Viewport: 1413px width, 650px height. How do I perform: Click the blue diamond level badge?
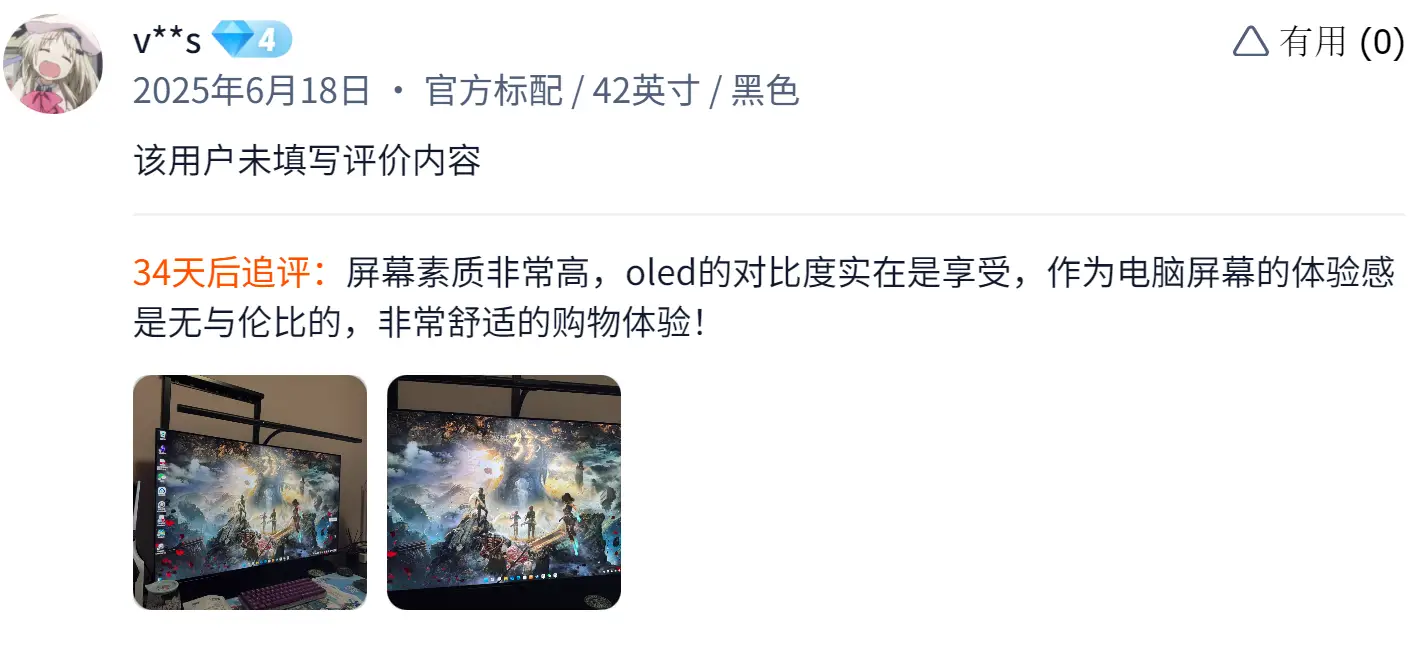pyautogui.click(x=251, y=41)
